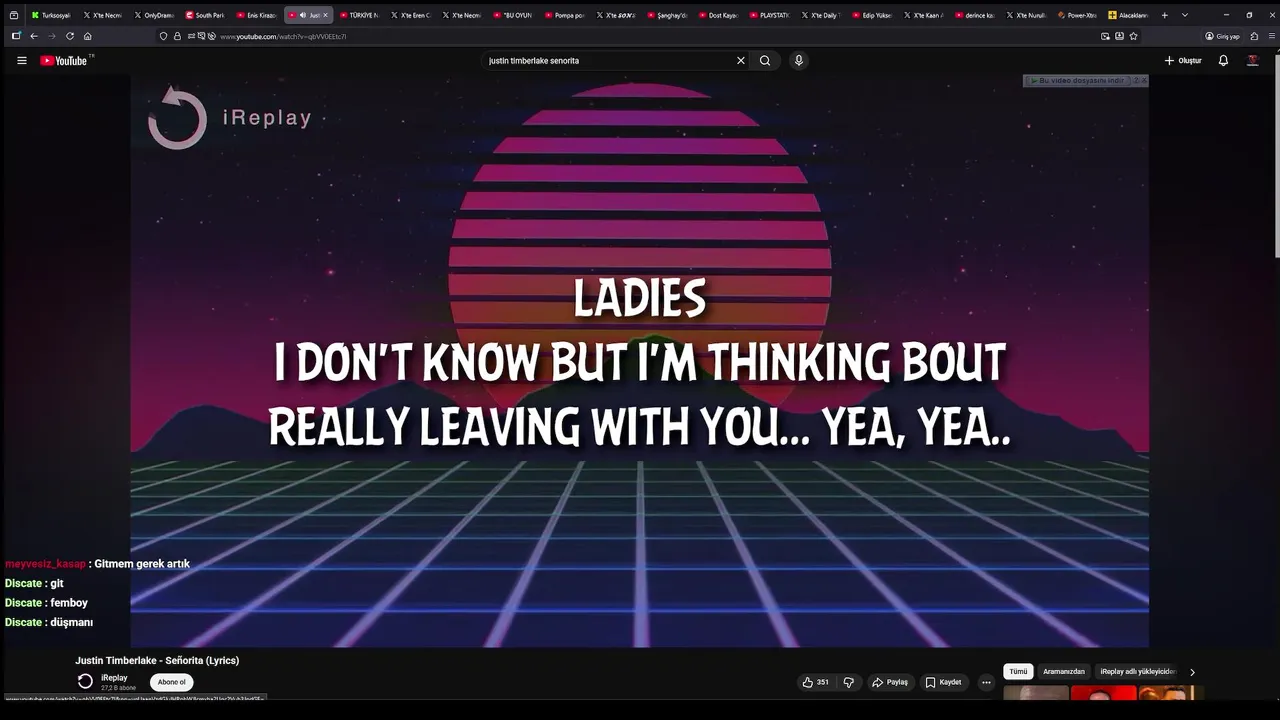Run search with magnifier button
Image resolution: width=1280 pixels, height=720 pixels.
[x=765, y=61]
